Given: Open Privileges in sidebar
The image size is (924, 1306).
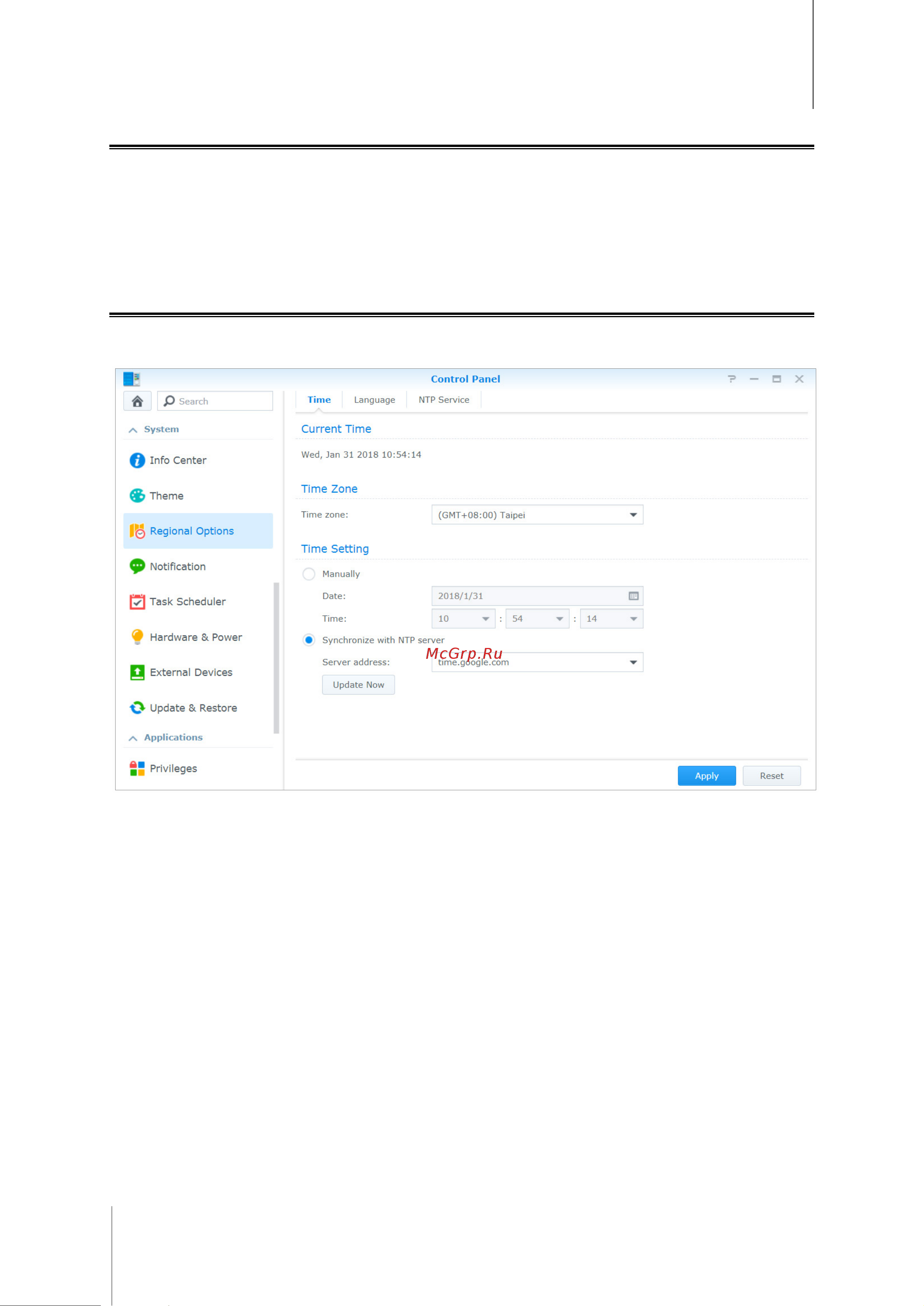Looking at the screenshot, I should [198, 768].
